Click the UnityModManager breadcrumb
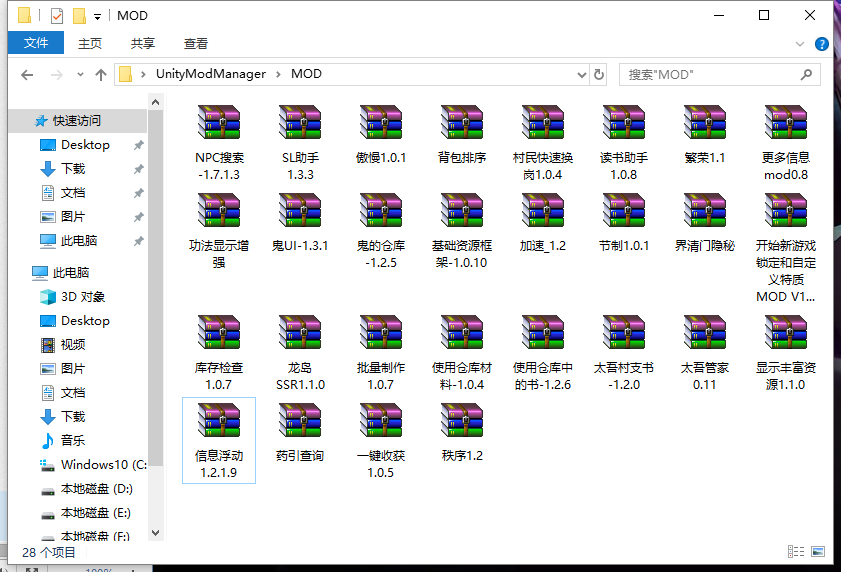841x572 pixels. click(211, 74)
